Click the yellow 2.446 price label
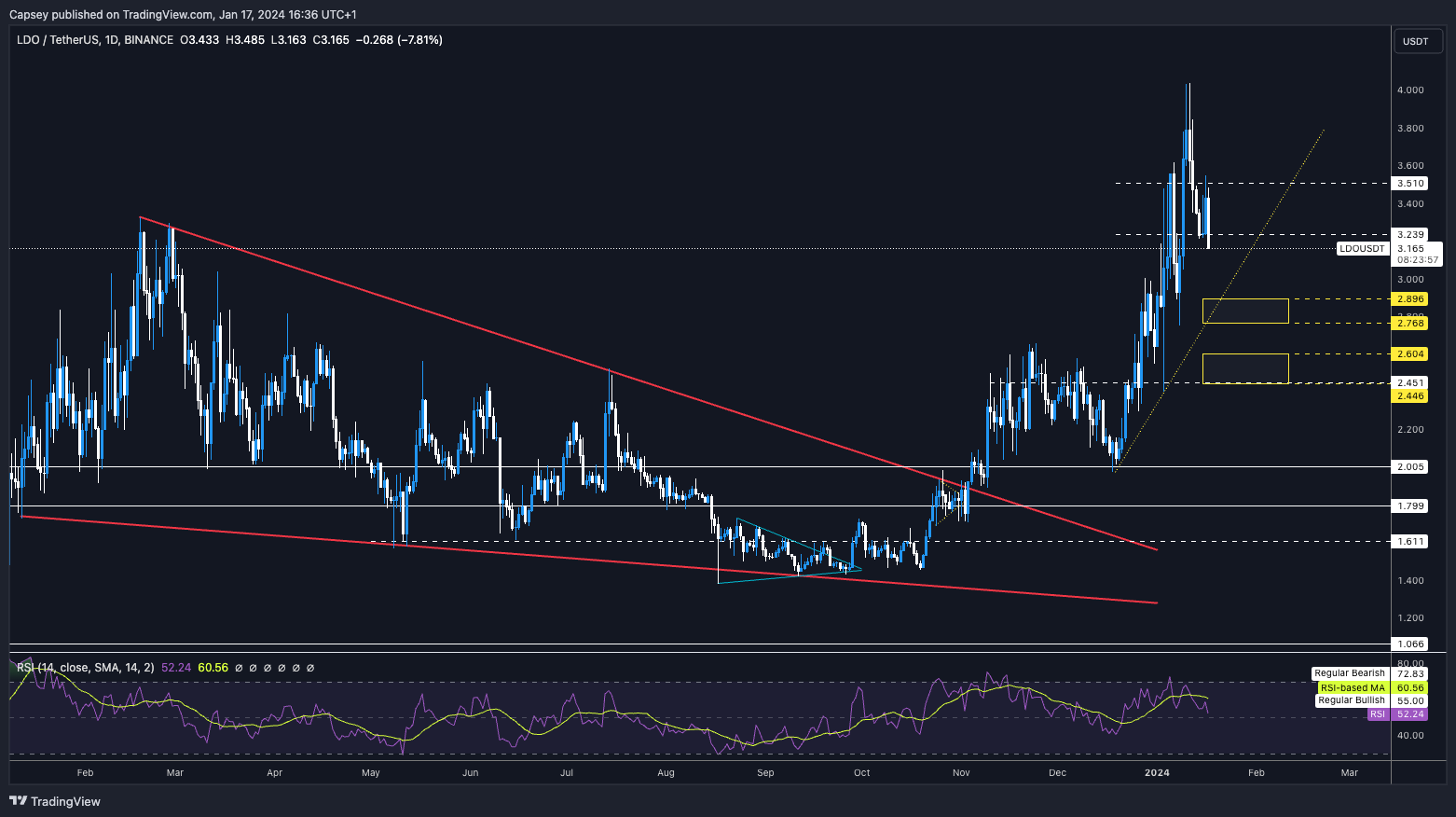This screenshot has width=1456, height=817. (x=1409, y=396)
